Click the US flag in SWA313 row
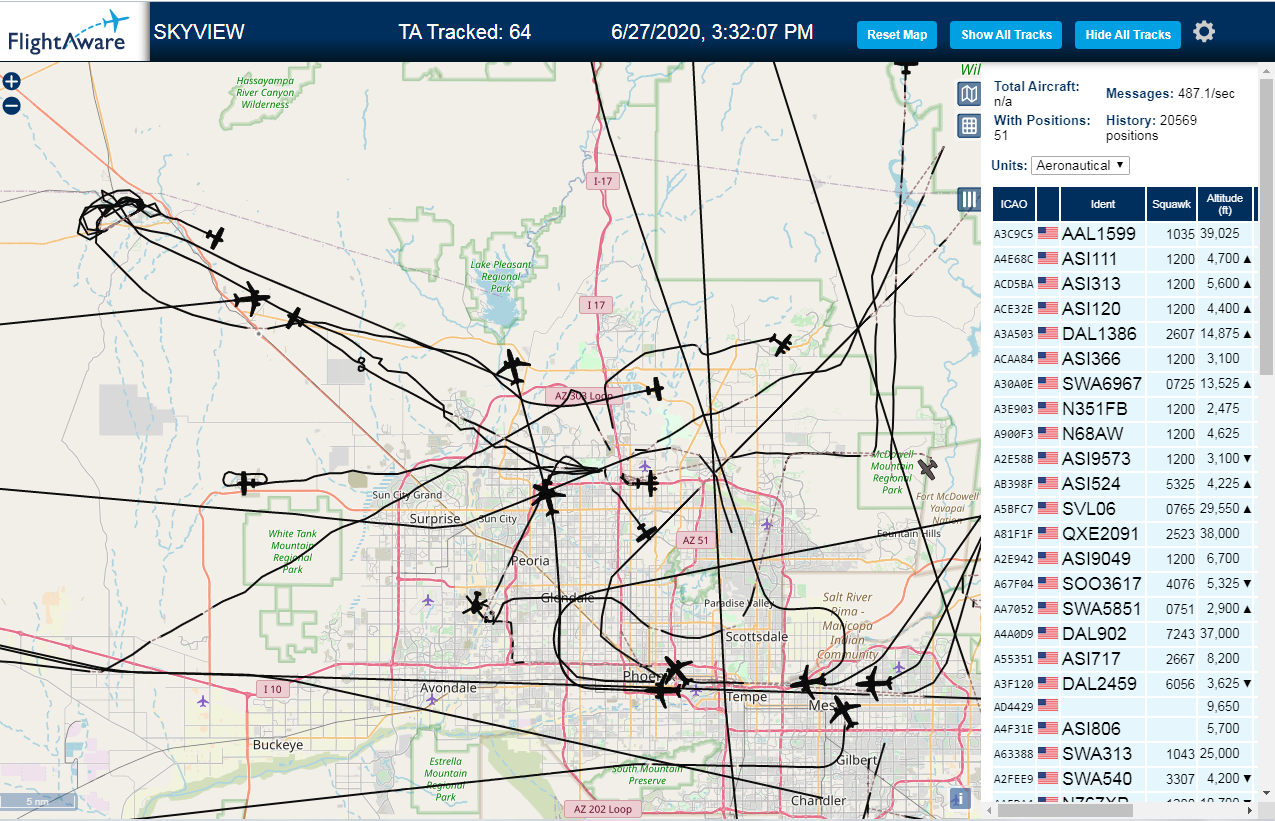Viewport: 1275px width, 821px height. click(x=1048, y=753)
